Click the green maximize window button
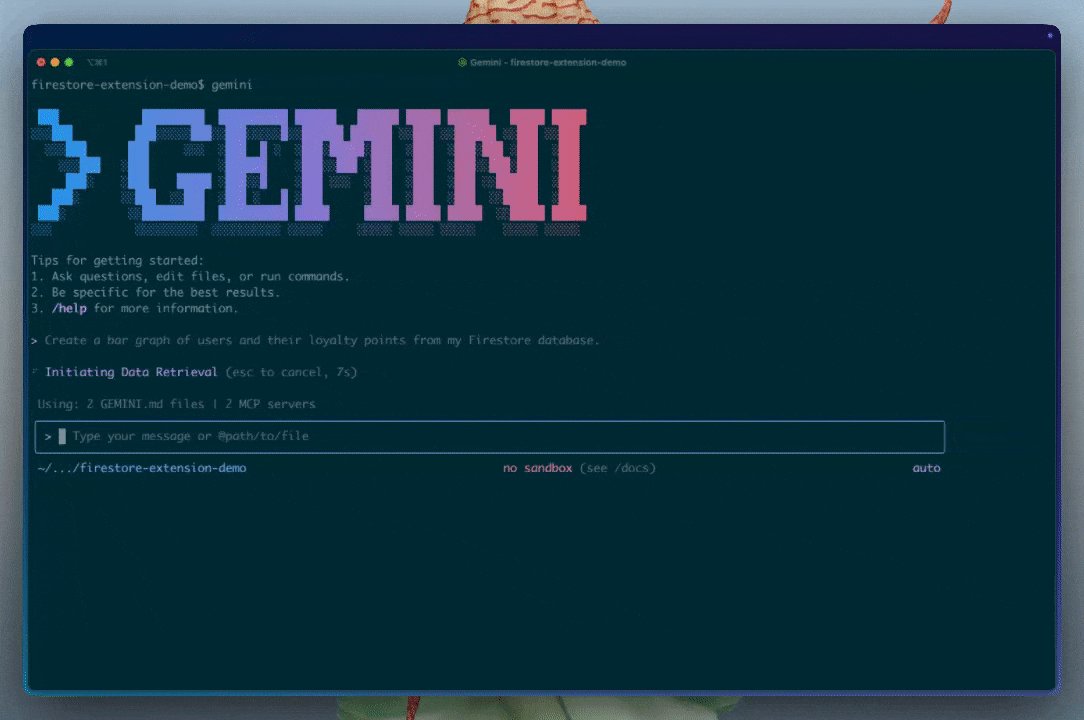This screenshot has height=720, width=1084. [x=69, y=62]
